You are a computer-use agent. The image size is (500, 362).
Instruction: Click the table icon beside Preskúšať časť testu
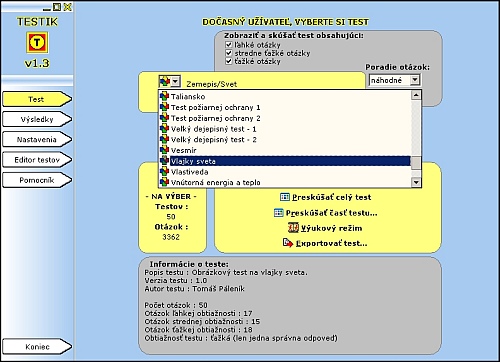point(278,212)
